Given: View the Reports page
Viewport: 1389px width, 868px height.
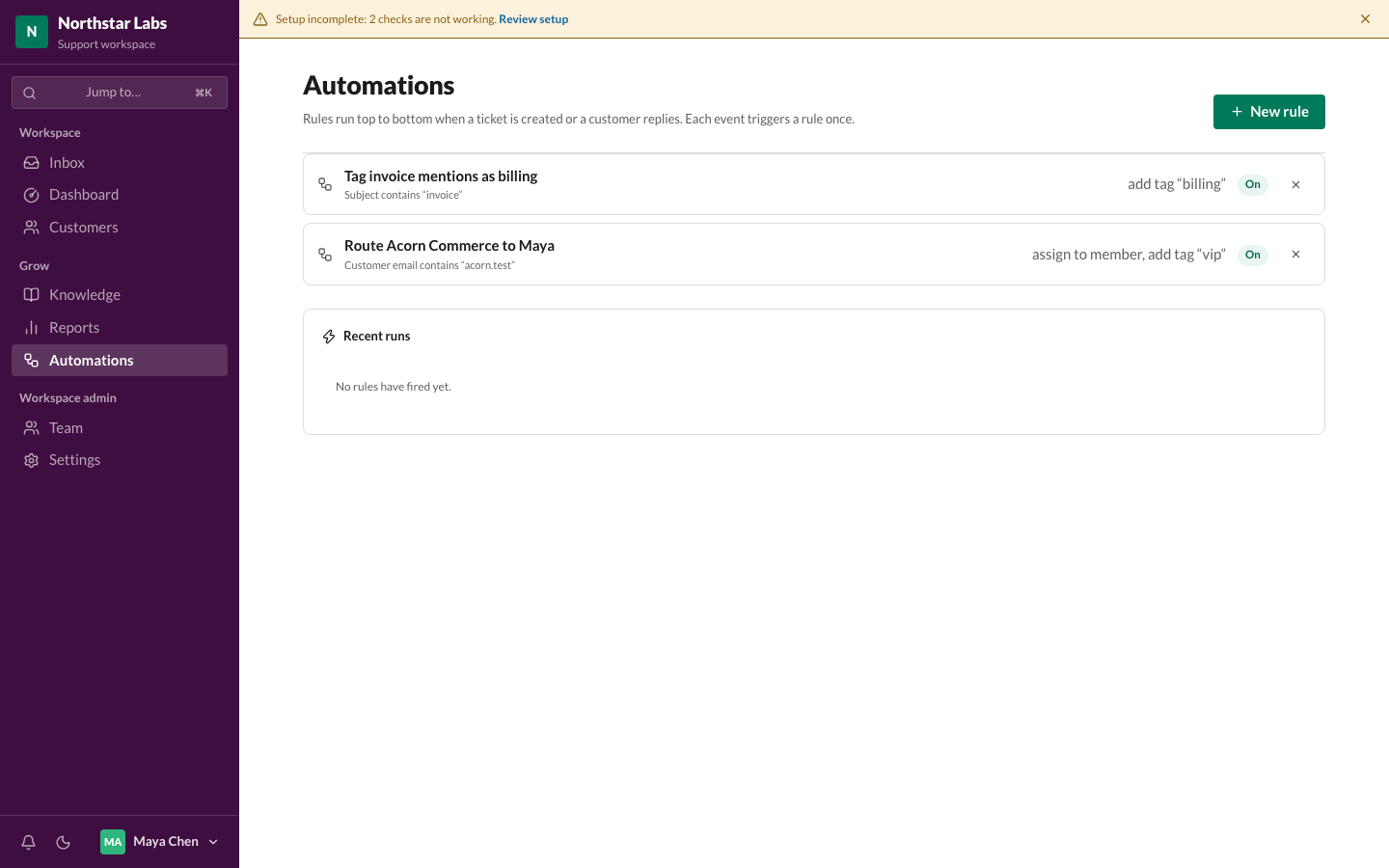Looking at the screenshot, I should coord(120,328).
